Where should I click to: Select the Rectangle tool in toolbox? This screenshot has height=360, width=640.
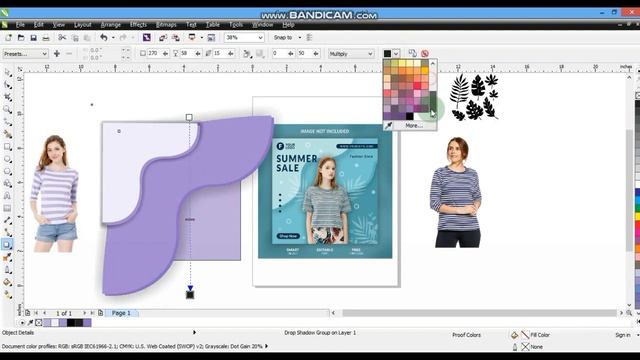(x=7, y=147)
